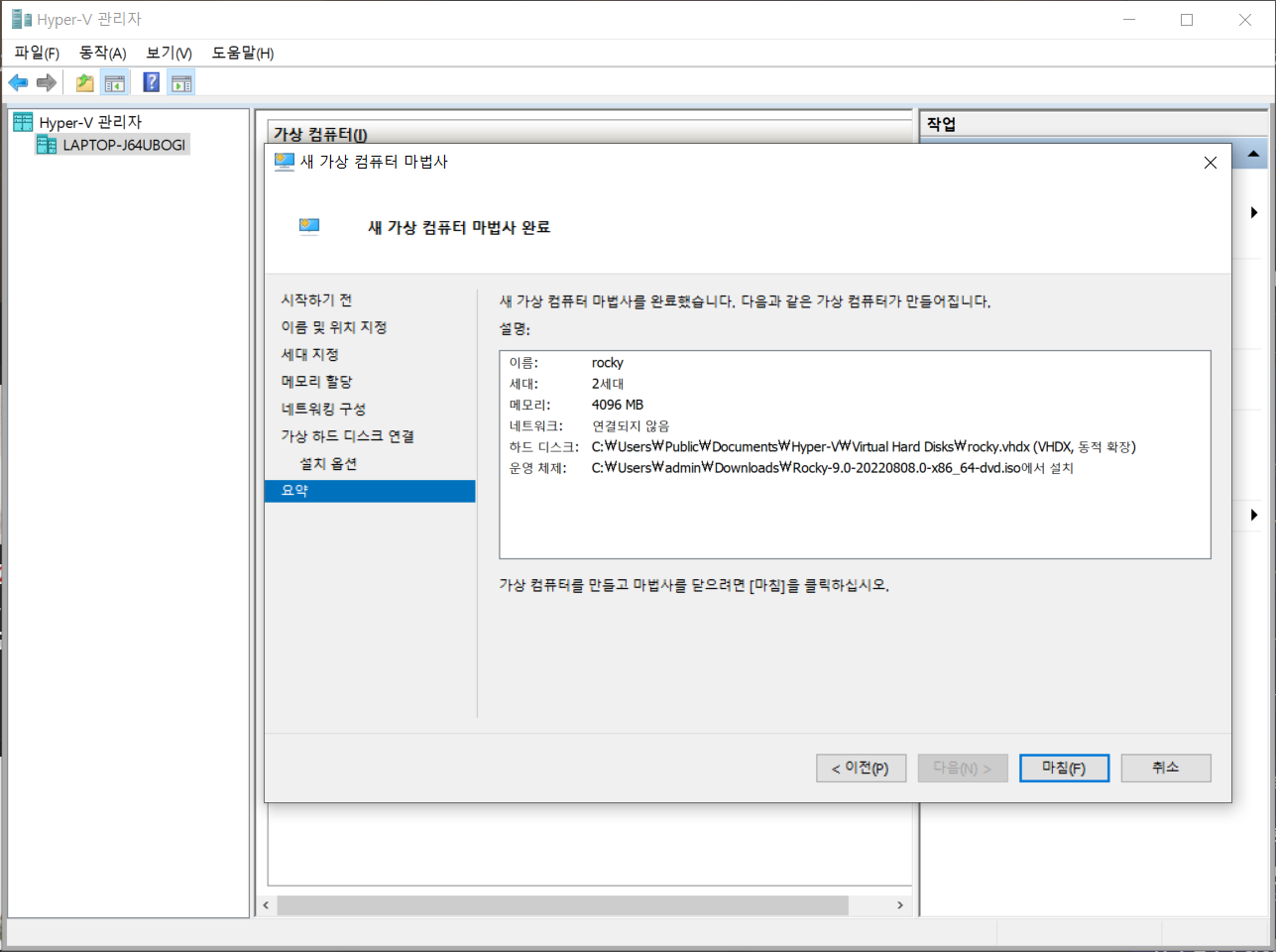Screen dimensions: 1276x952
Task: Go to 메모리 할당 wizard step
Action: [x=317, y=382]
